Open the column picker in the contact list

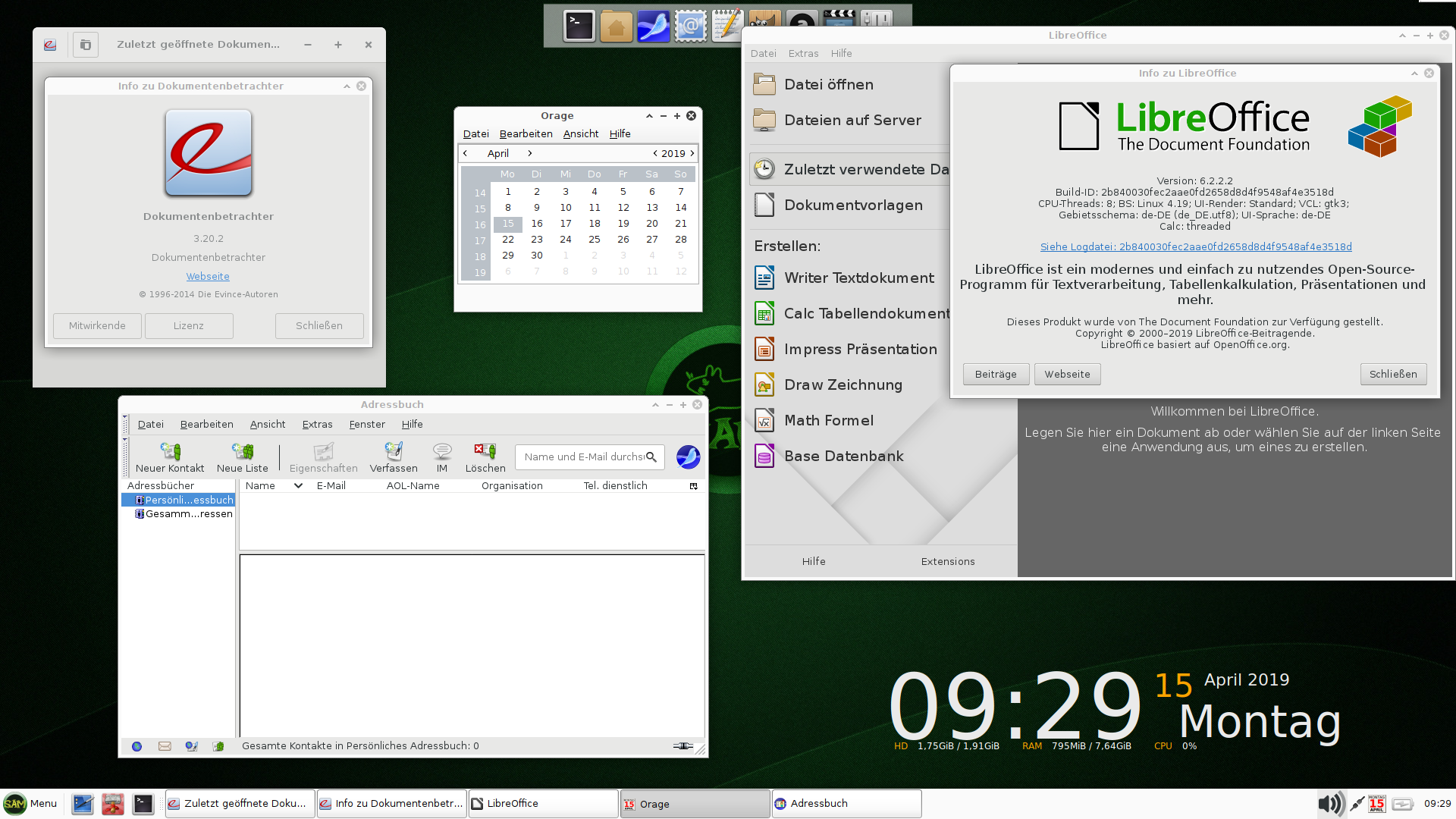(x=693, y=486)
